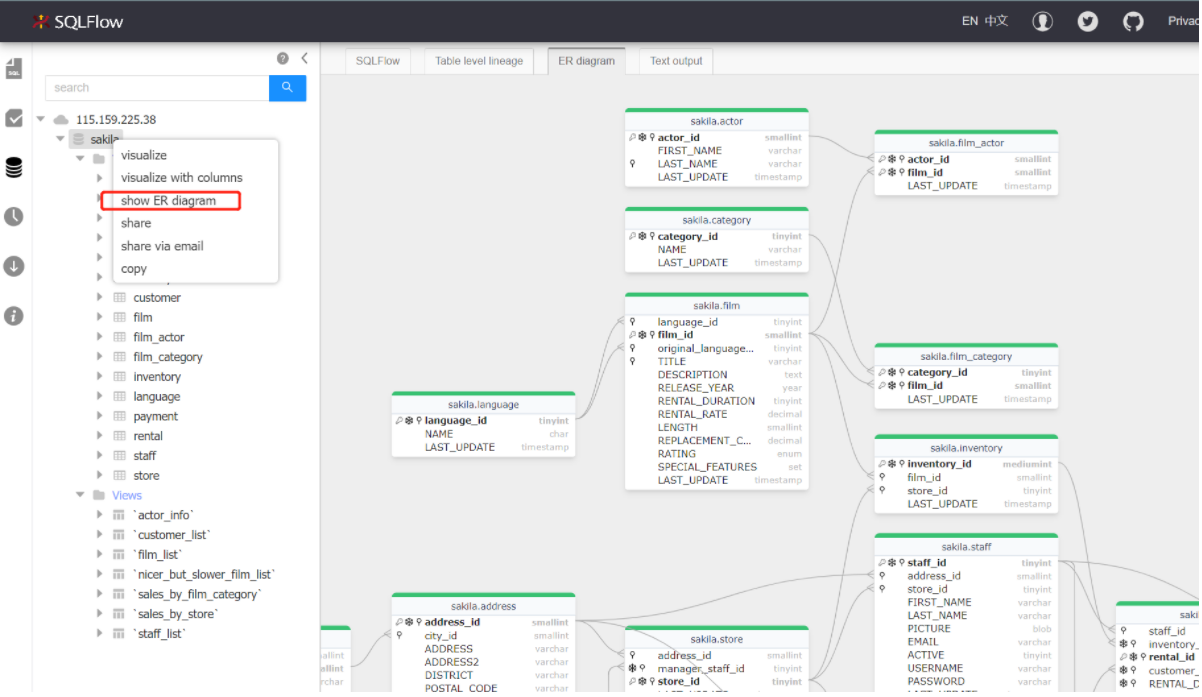Open the GitHub icon in top bar
Image resolution: width=1202 pixels, height=697 pixels.
click(x=1133, y=20)
